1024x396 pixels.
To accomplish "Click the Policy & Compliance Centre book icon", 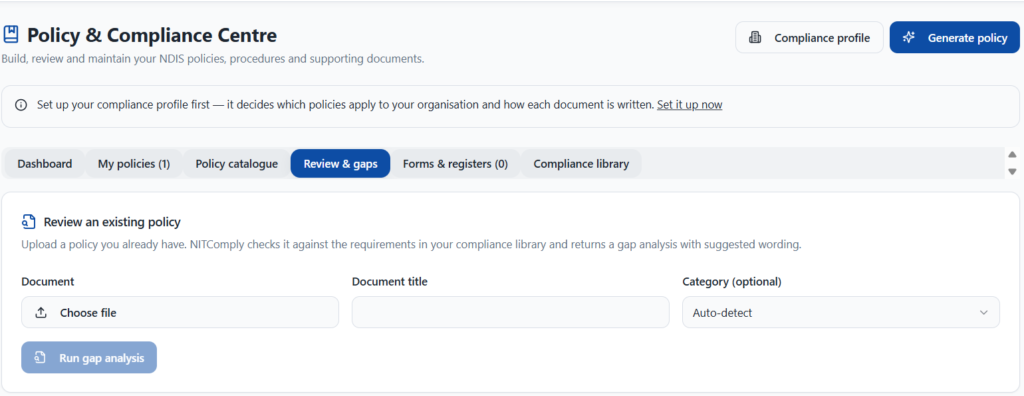I will click(11, 35).
